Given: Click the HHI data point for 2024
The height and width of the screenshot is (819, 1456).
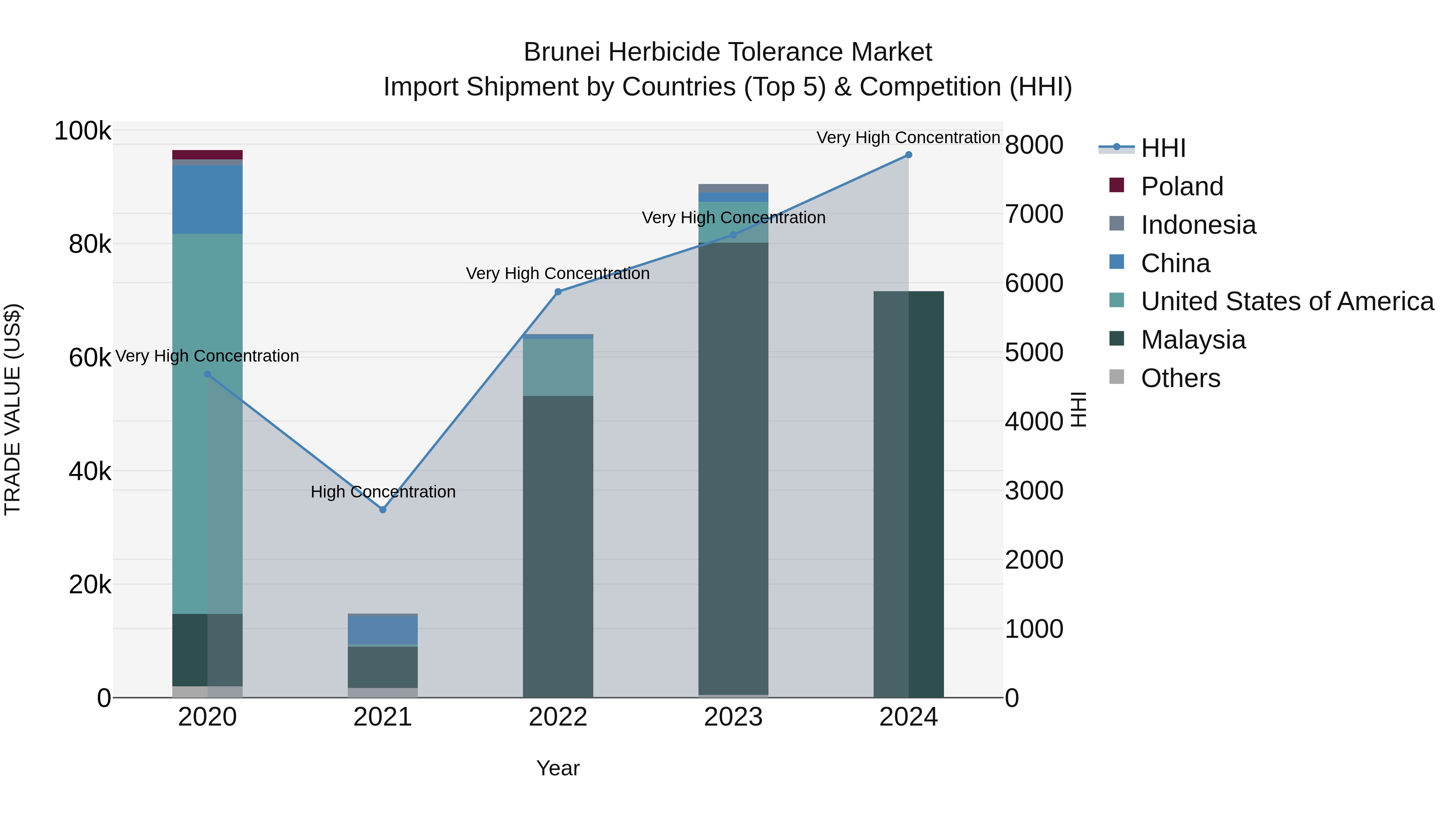Looking at the screenshot, I should (908, 155).
